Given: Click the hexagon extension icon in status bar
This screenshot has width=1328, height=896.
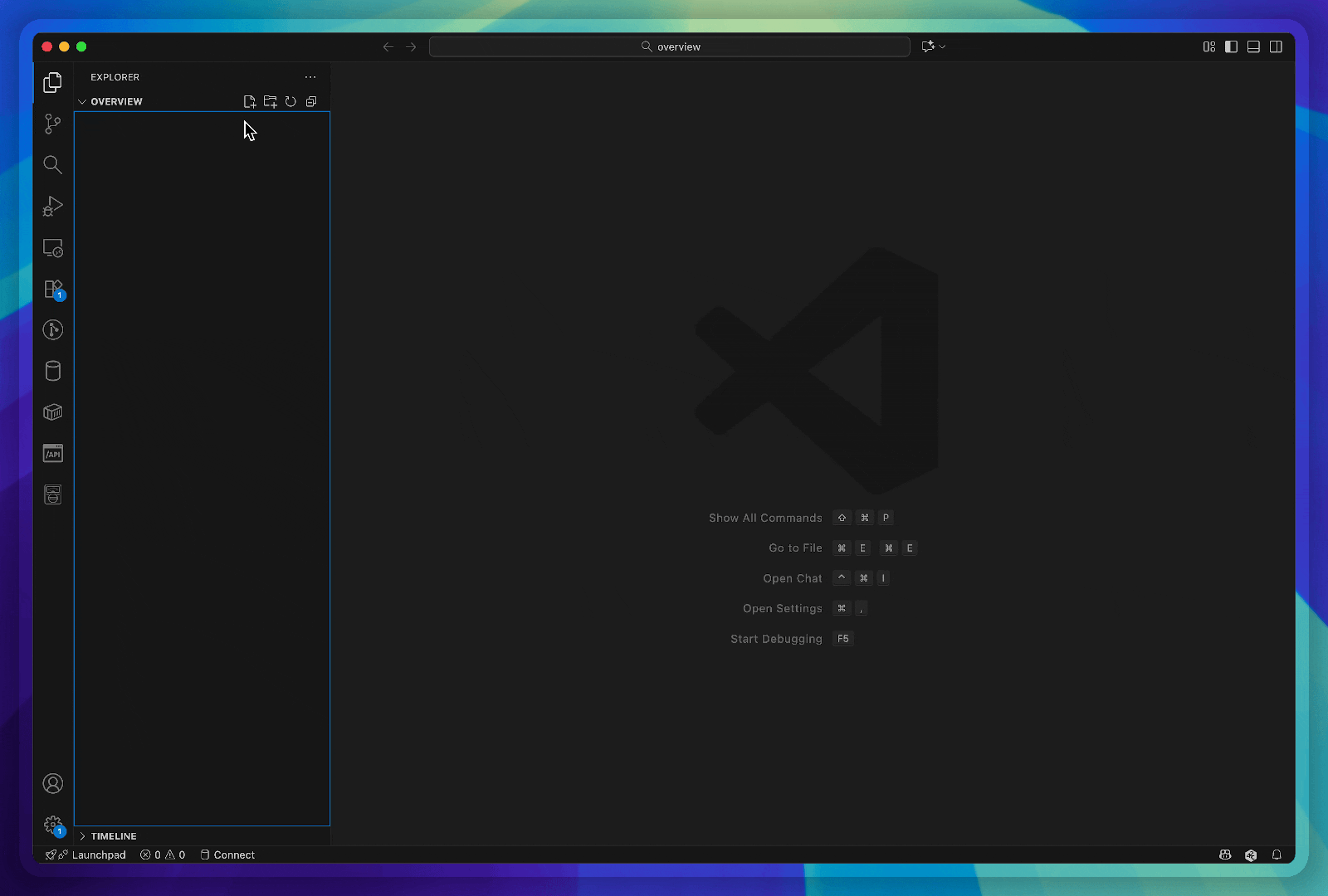Looking at the screenshot, I should click(1251, 855).
